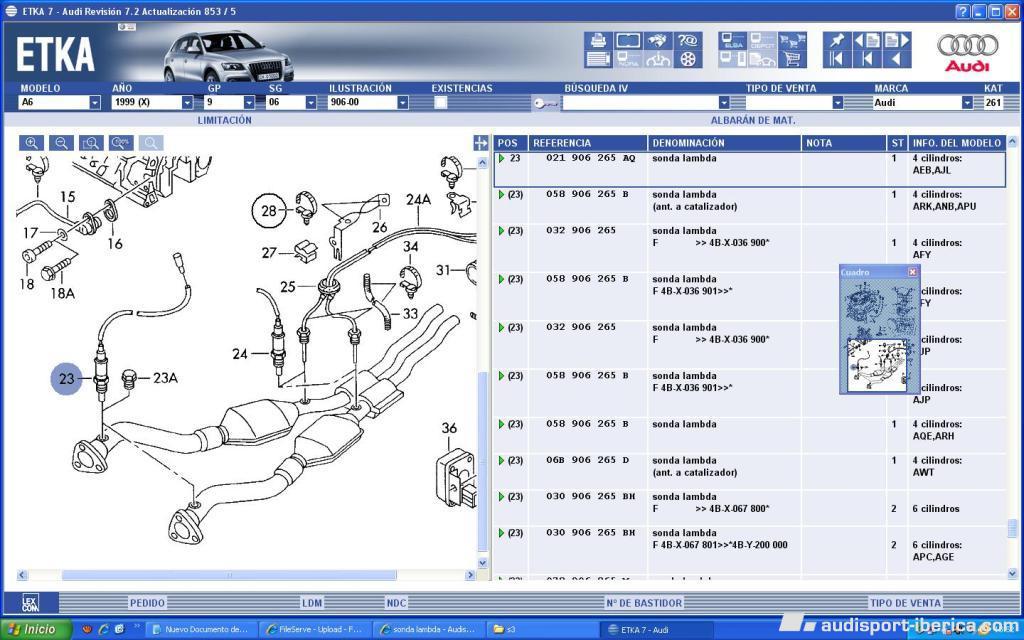Toggle the Existencias checkbox
The width and height of the screenshot is (1024, 640).
point(440,103)
